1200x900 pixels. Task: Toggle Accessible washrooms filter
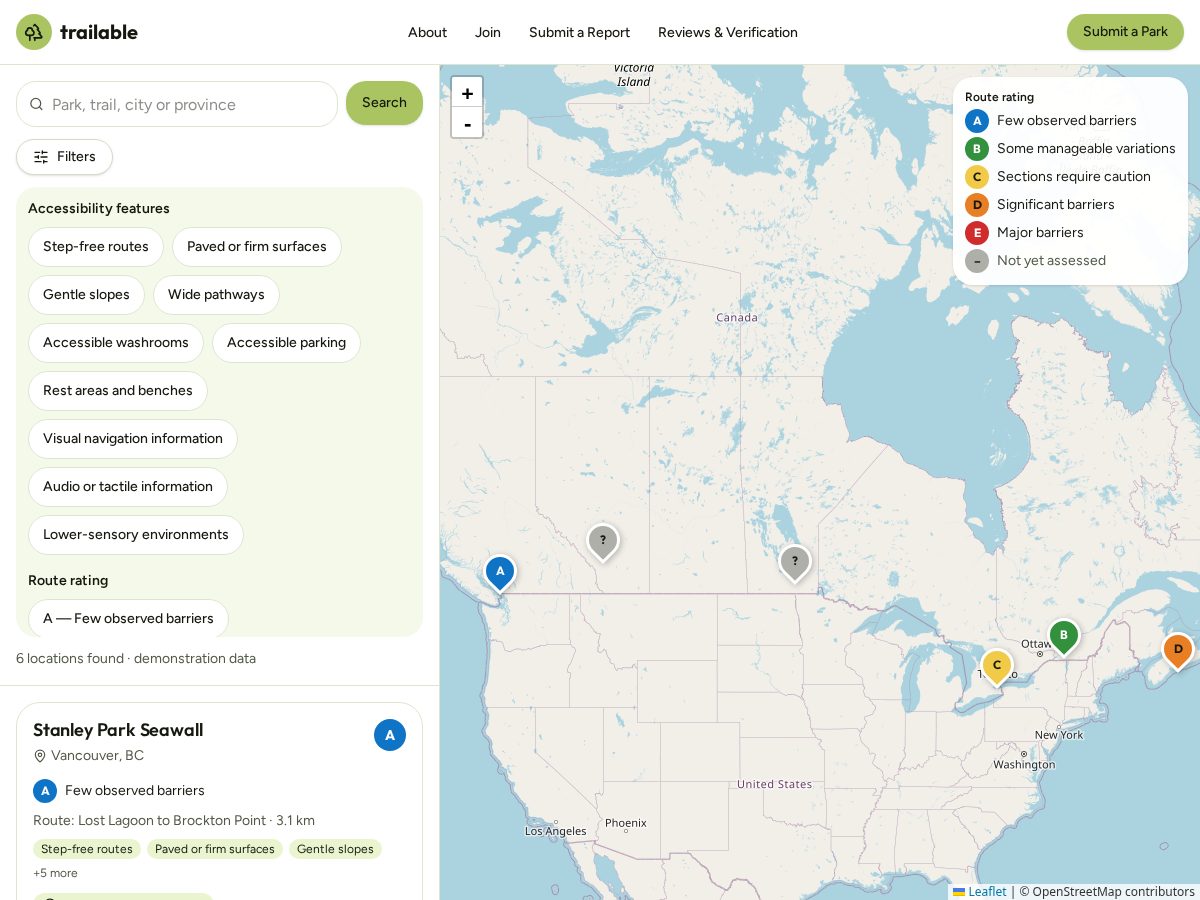click(116, 343)
